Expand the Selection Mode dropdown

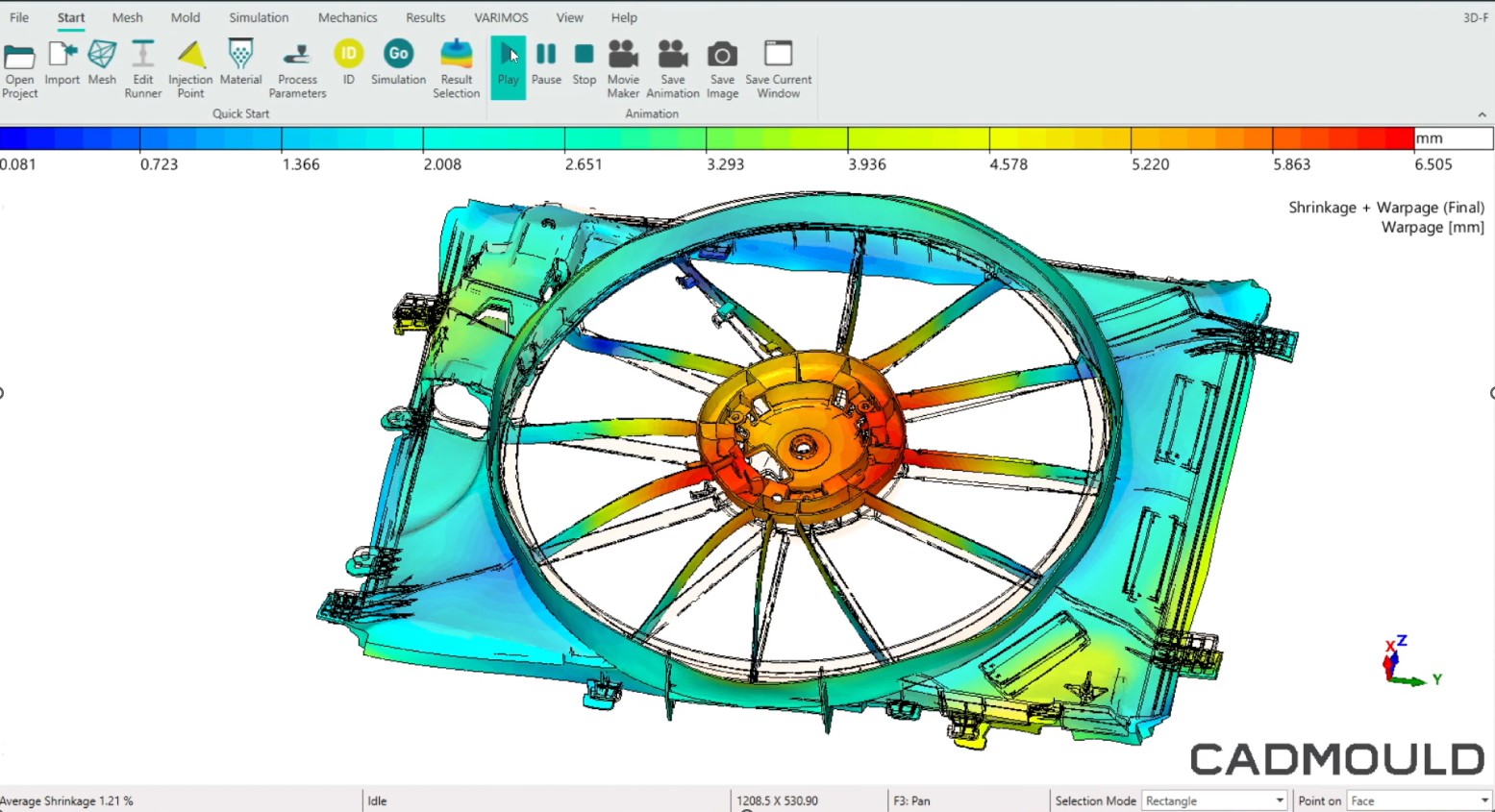(x=1279, y=800)
